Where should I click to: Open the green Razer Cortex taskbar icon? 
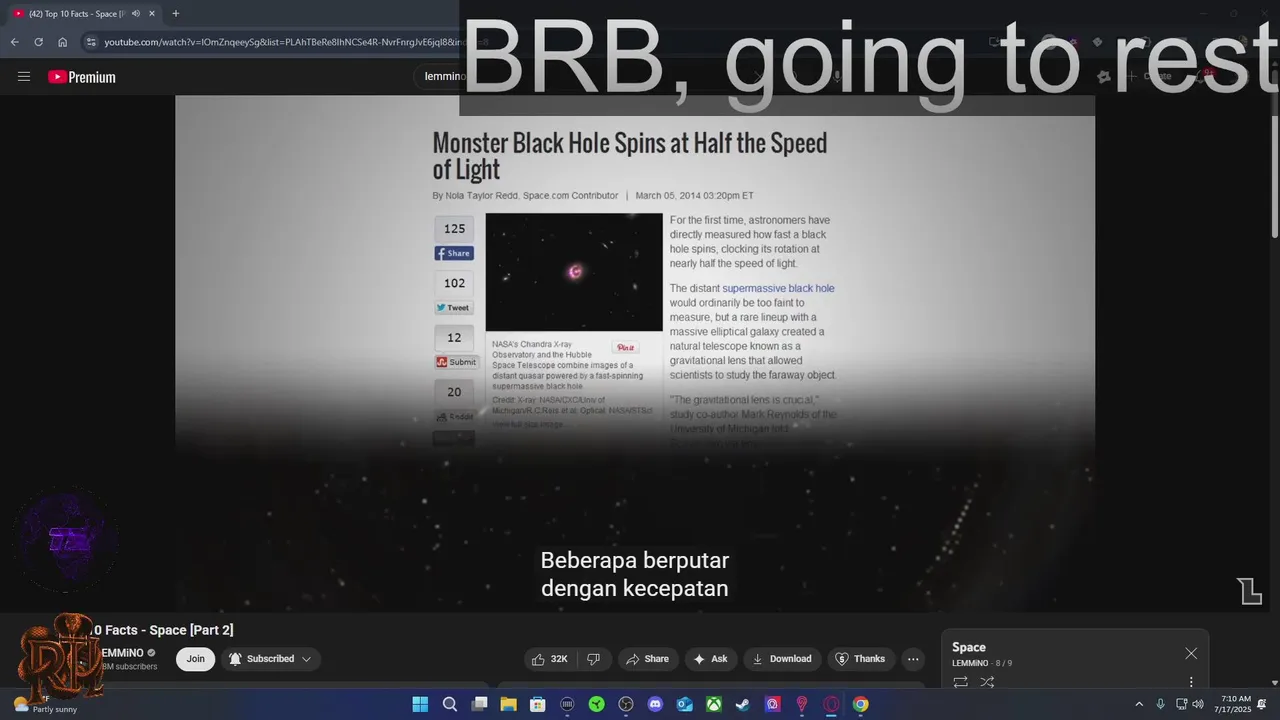pos(597,704)
